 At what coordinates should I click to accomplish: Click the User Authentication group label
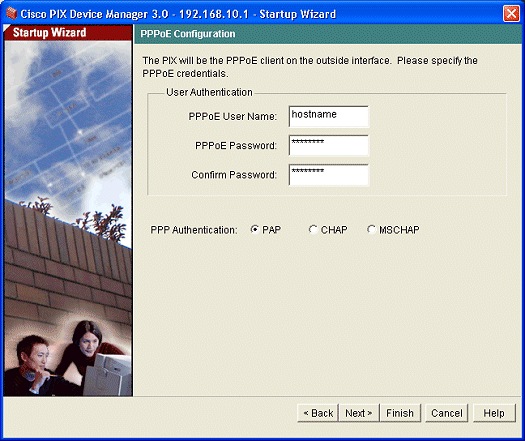click(x=209, y=92)
